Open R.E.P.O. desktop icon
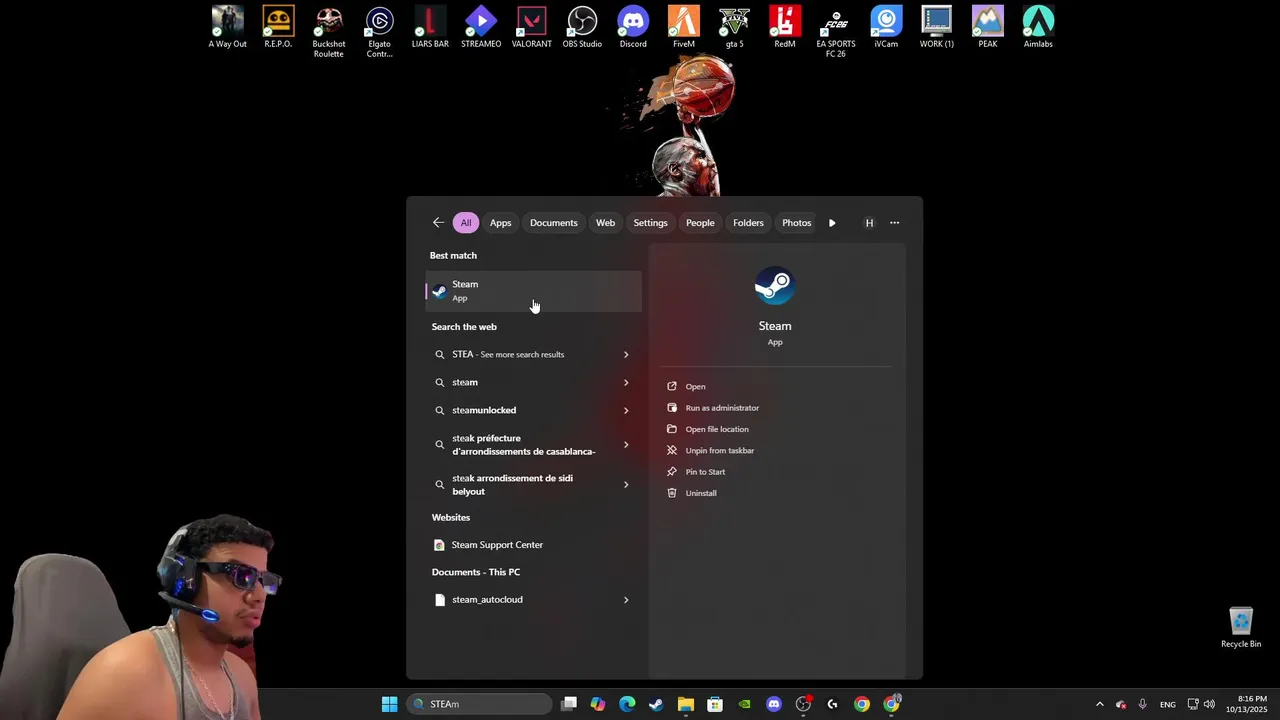 tap(278, 27)
